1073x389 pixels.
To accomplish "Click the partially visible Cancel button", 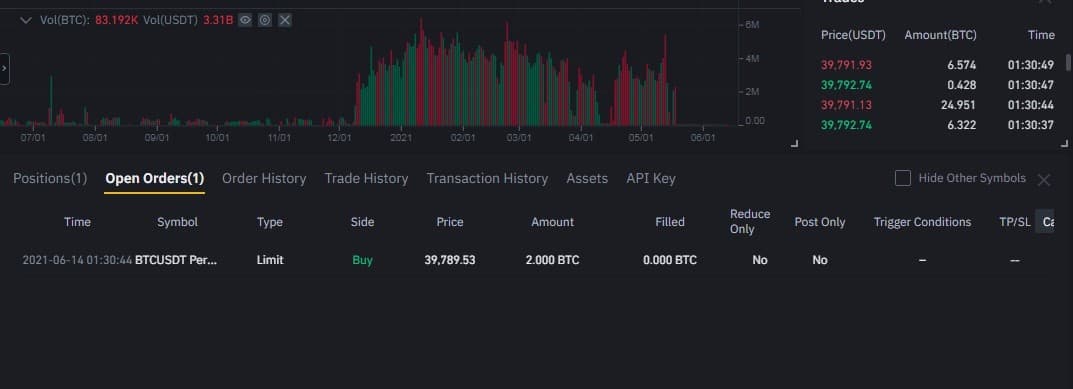I will click(x=1044, y=221).
